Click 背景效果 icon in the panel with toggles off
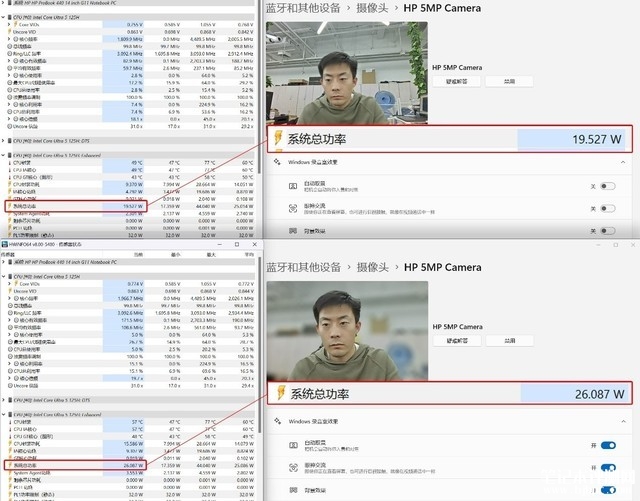 tap(293, 231)
